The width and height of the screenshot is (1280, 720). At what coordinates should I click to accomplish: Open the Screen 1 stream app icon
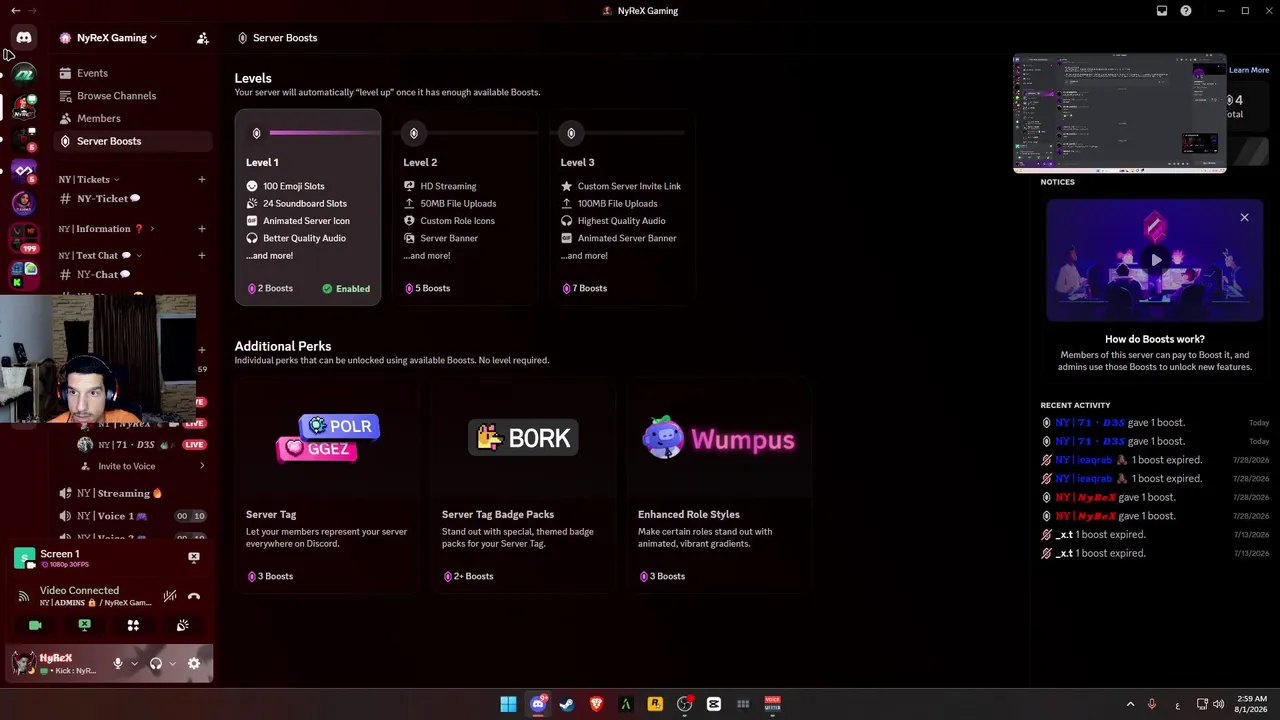coord(24,558)
